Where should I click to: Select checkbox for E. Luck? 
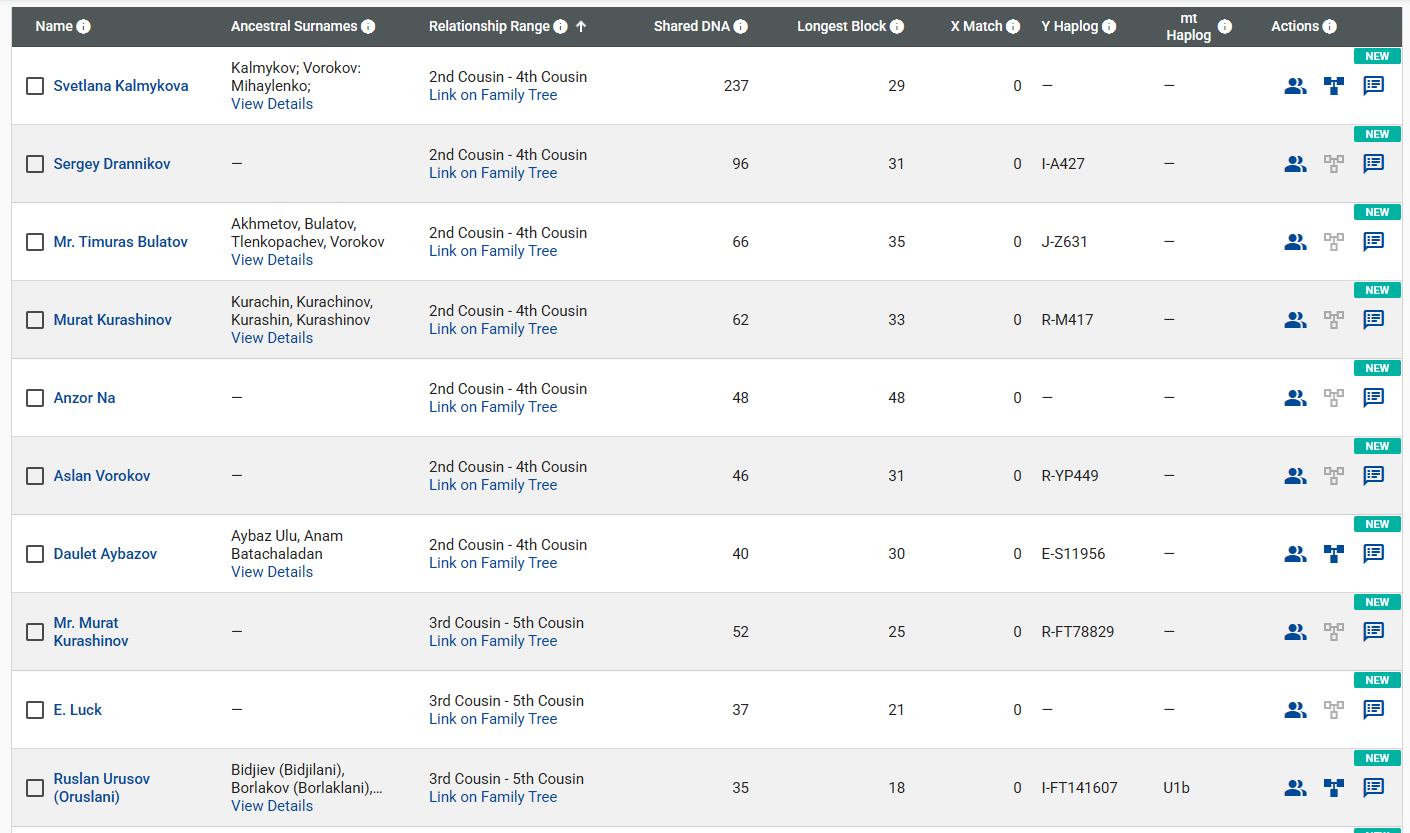coord(35,710)
